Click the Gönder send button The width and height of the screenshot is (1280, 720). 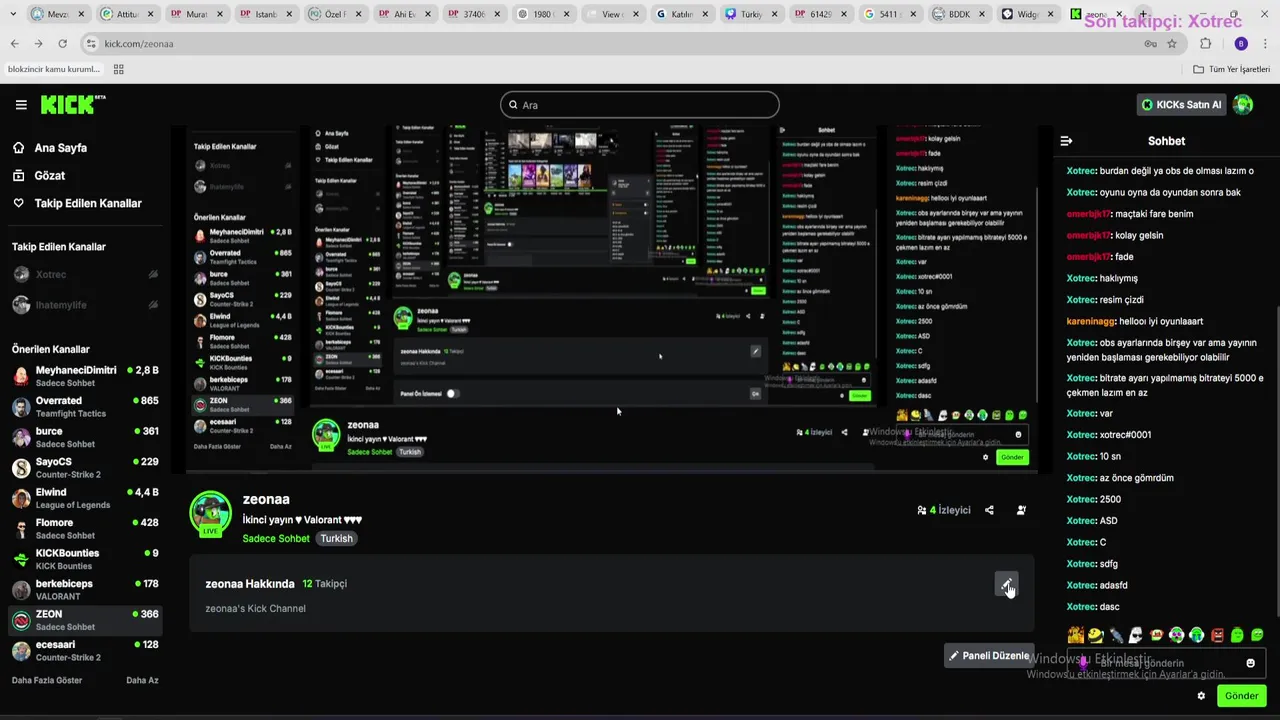[x=1241, y=696]
